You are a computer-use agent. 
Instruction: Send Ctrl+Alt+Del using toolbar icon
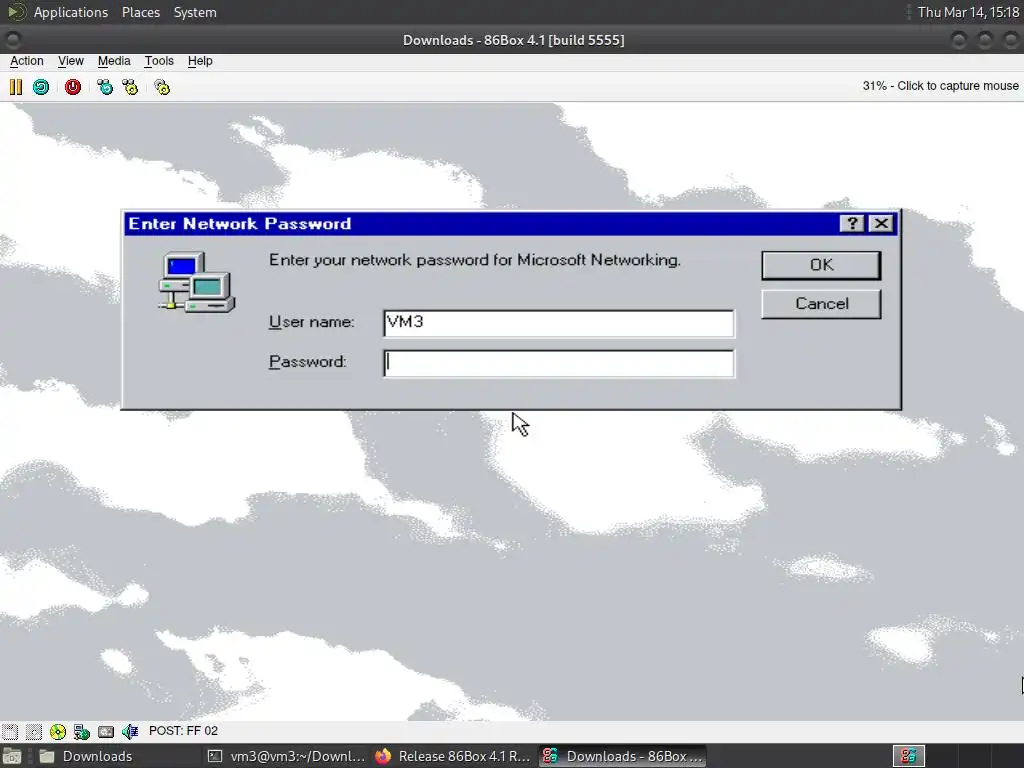tap(104, 87)
